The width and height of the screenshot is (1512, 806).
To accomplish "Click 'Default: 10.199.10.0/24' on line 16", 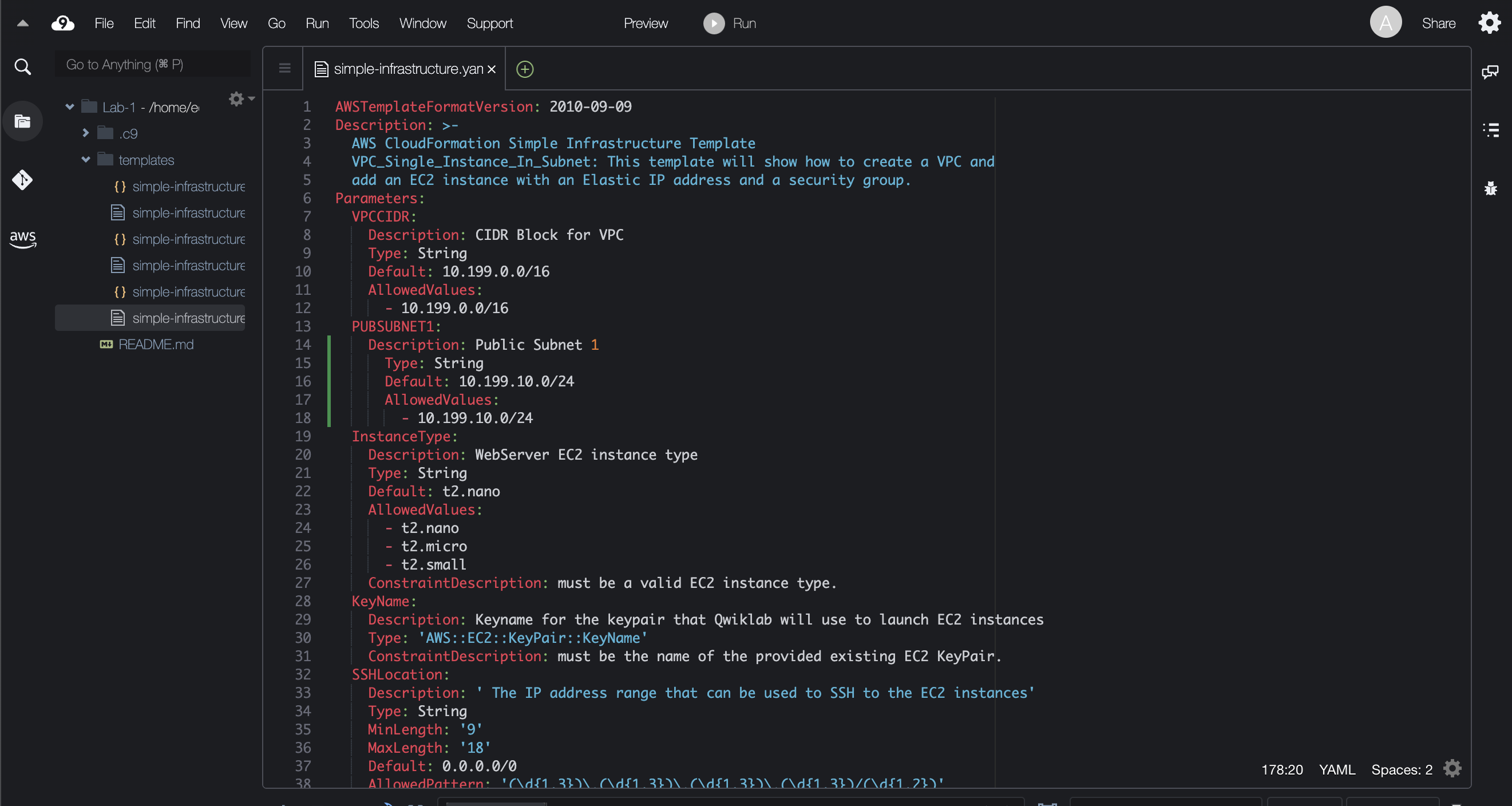I will tap(480, 381).
